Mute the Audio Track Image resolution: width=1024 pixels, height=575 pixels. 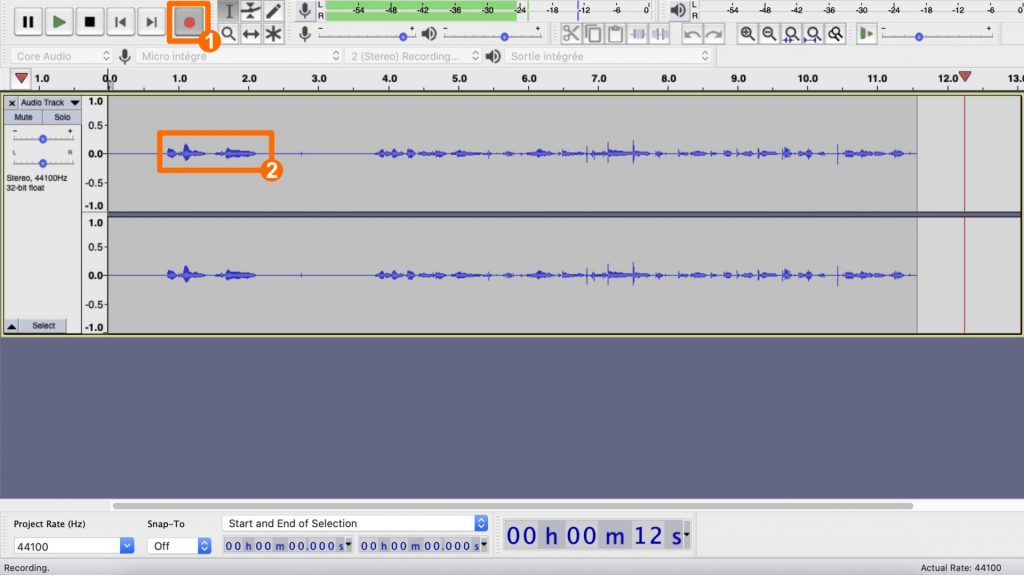point(23,117)
